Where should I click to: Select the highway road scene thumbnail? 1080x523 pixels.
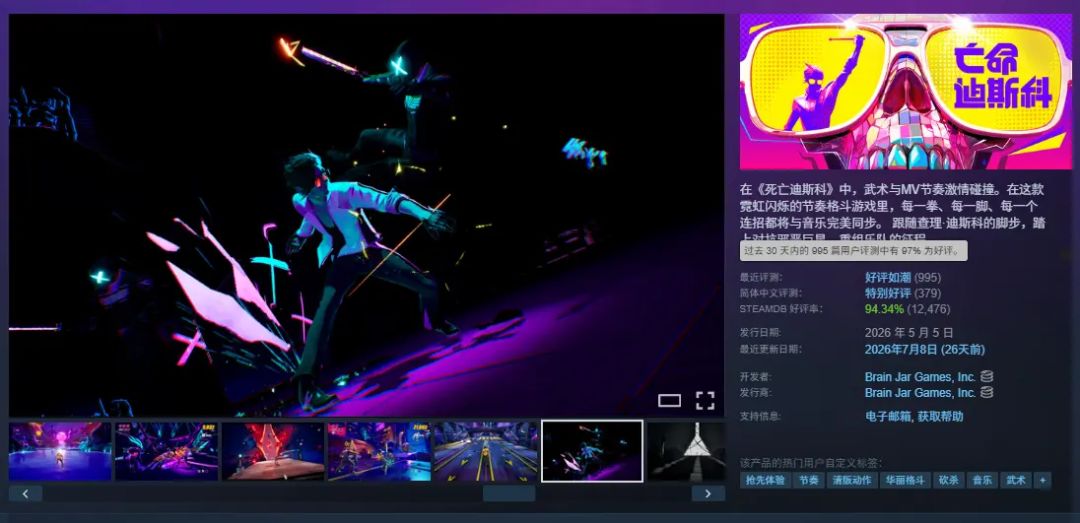[485, 451]
